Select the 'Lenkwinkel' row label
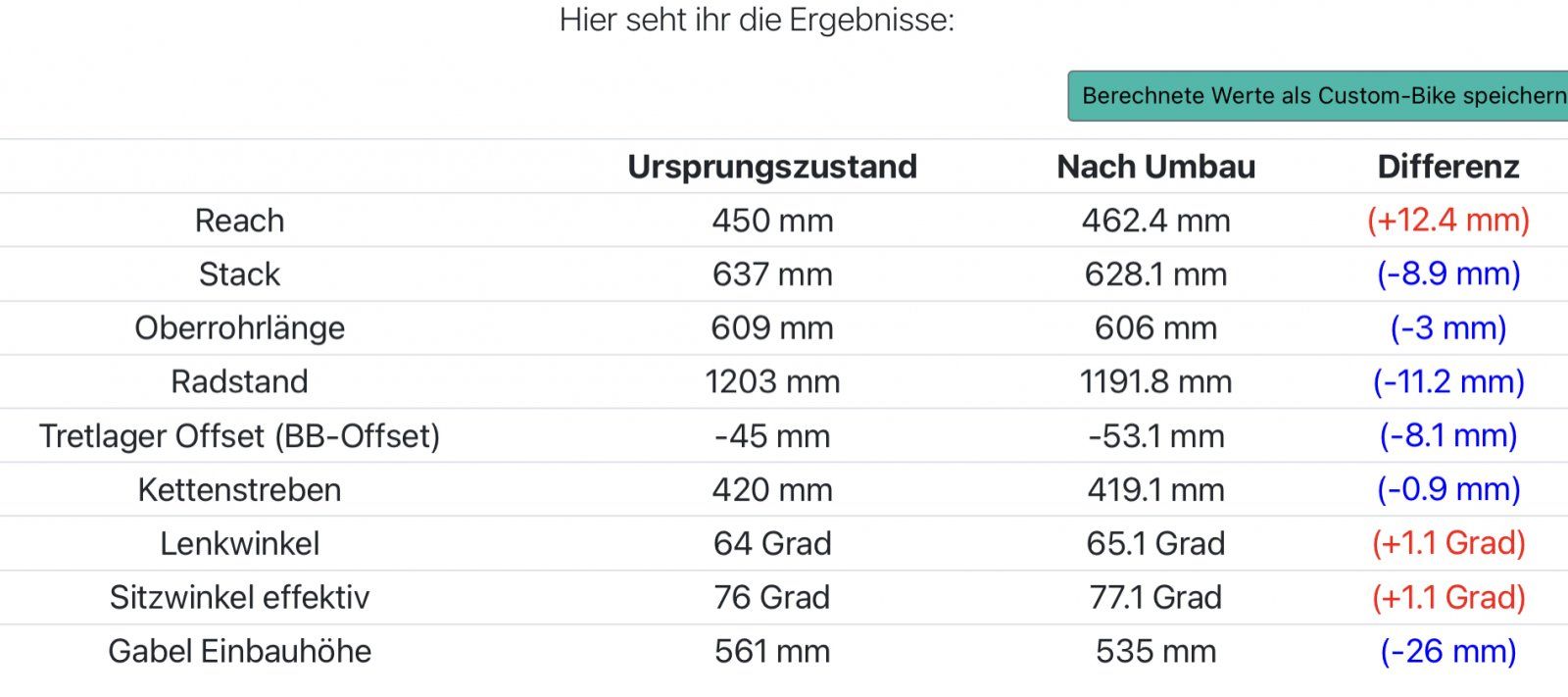The image size is (1568, 697). (x=239, y=543)
